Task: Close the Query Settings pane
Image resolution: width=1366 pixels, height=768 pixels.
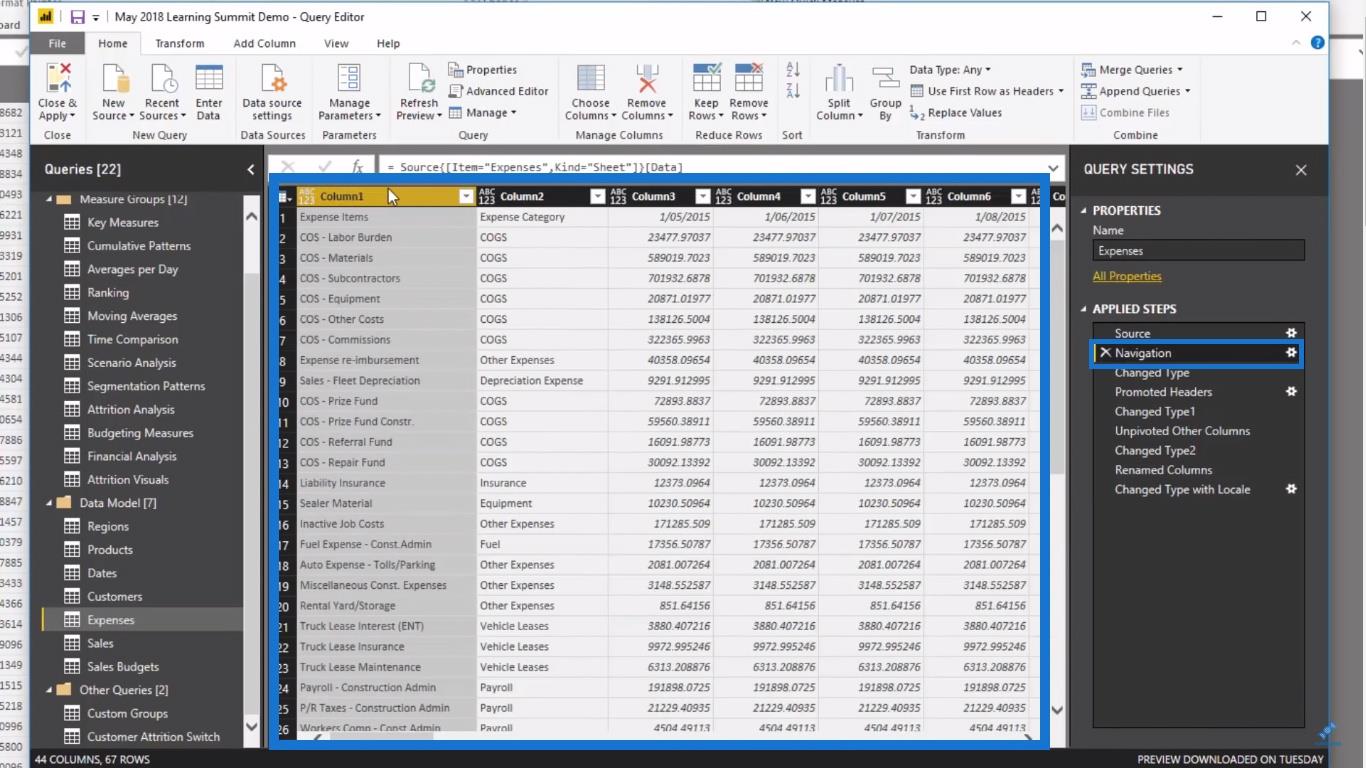Action: click(x=1301, y=170)
